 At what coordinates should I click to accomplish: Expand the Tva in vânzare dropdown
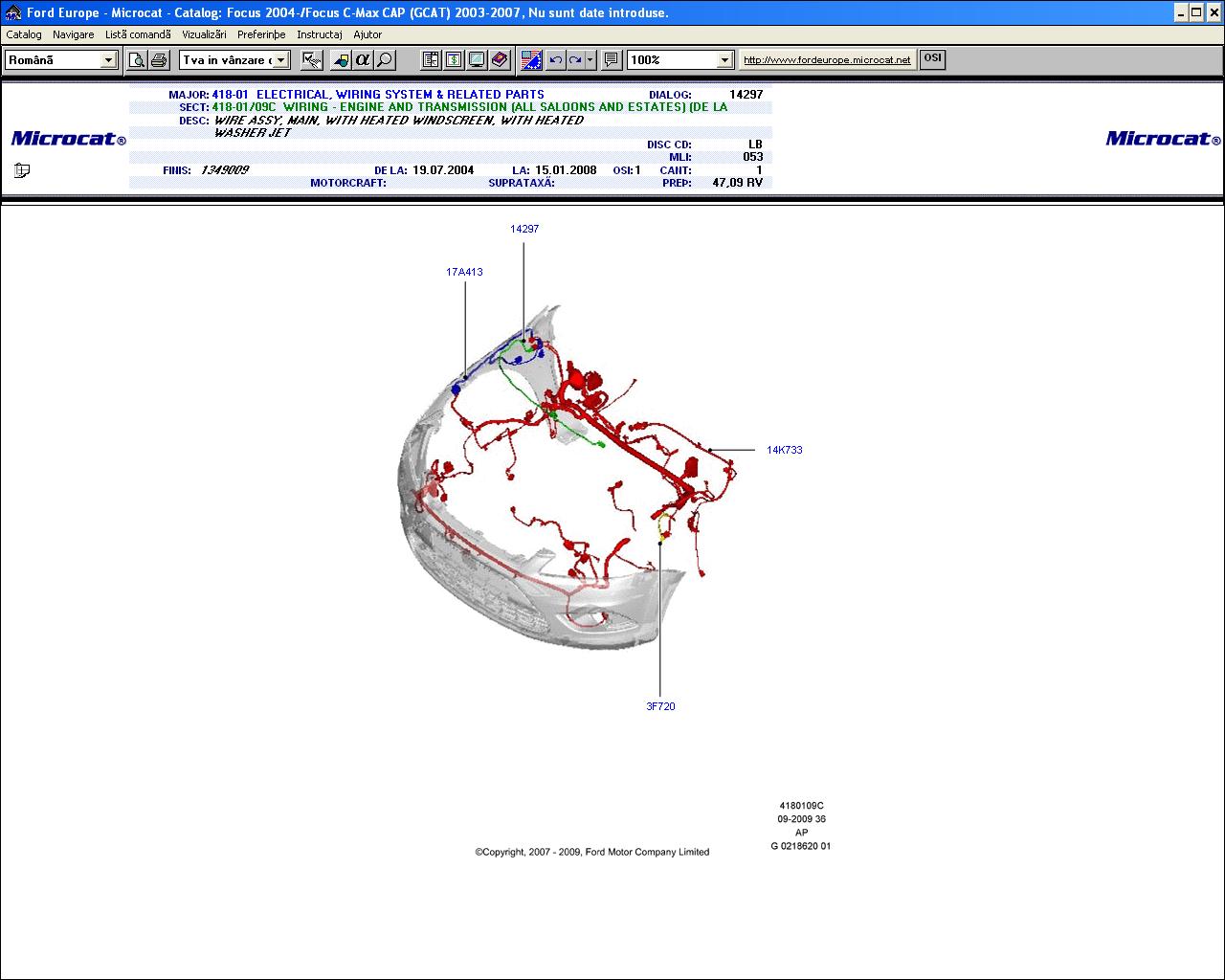point(281,60)
